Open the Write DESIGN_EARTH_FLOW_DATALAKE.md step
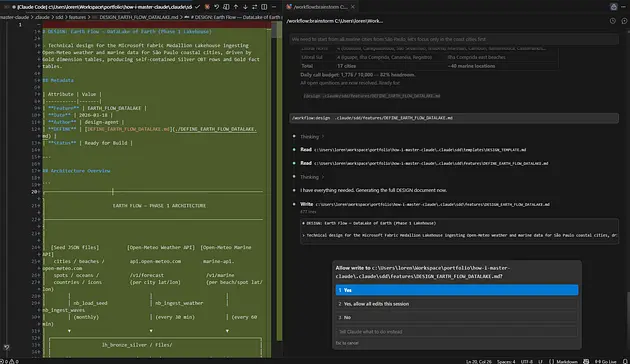Viewport: 630px width, 364px height. coord(425,204)
